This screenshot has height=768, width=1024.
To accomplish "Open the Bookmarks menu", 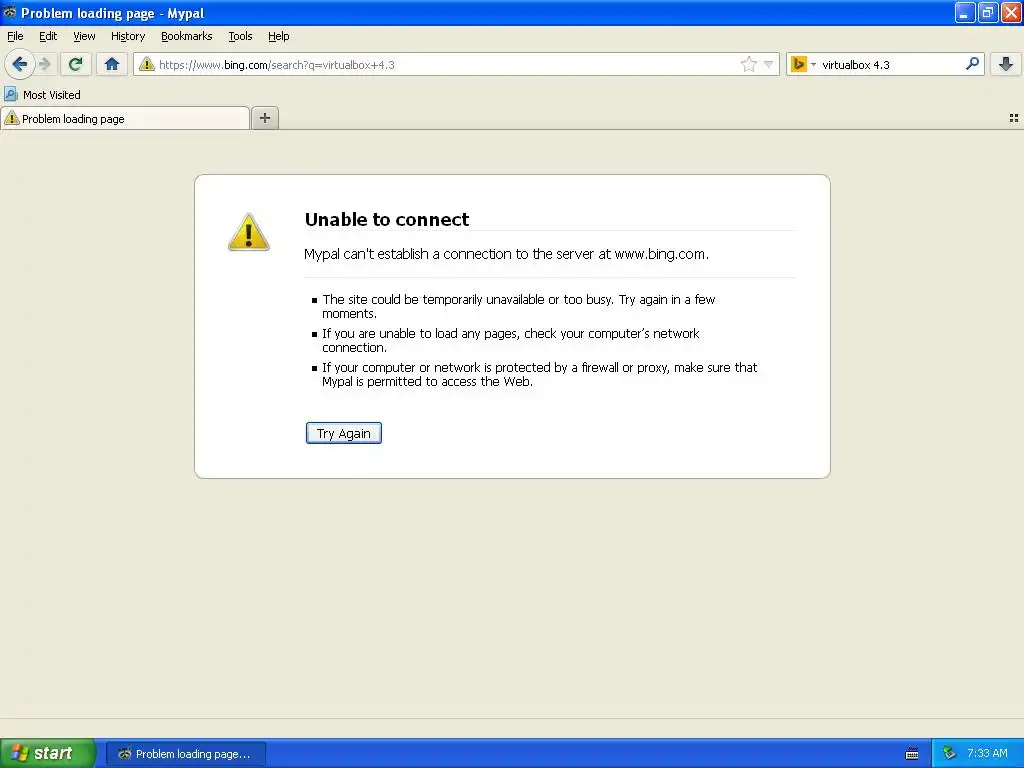I will [187, 36].
